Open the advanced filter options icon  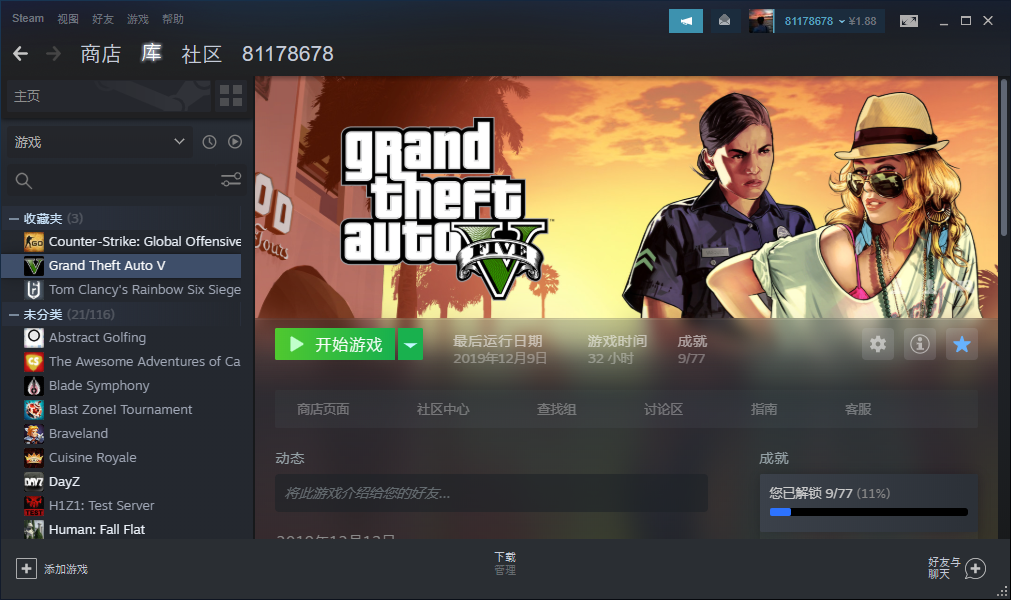tap(231, 180)
